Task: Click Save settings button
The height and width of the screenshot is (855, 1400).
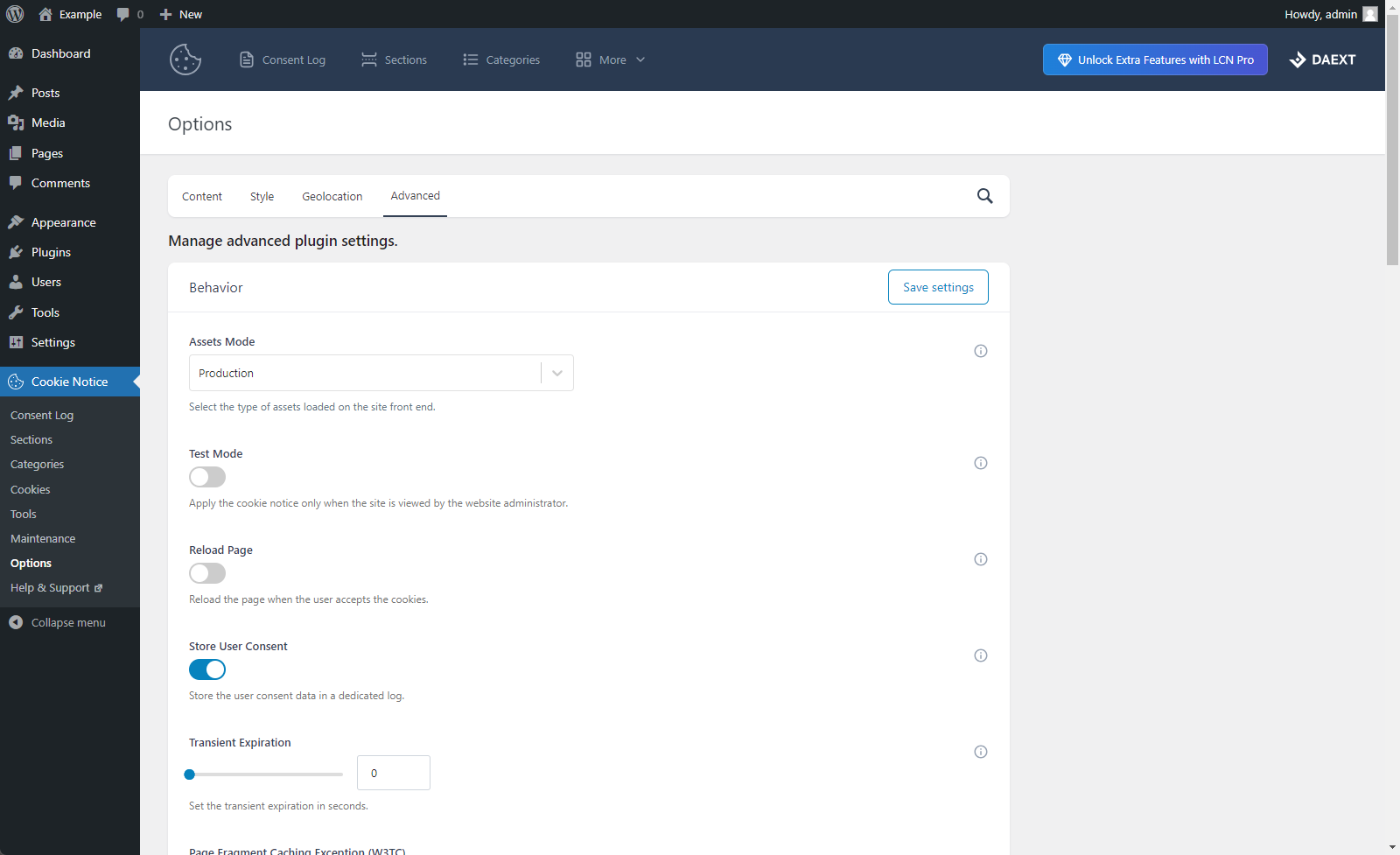Action: [x=938, y=287]
